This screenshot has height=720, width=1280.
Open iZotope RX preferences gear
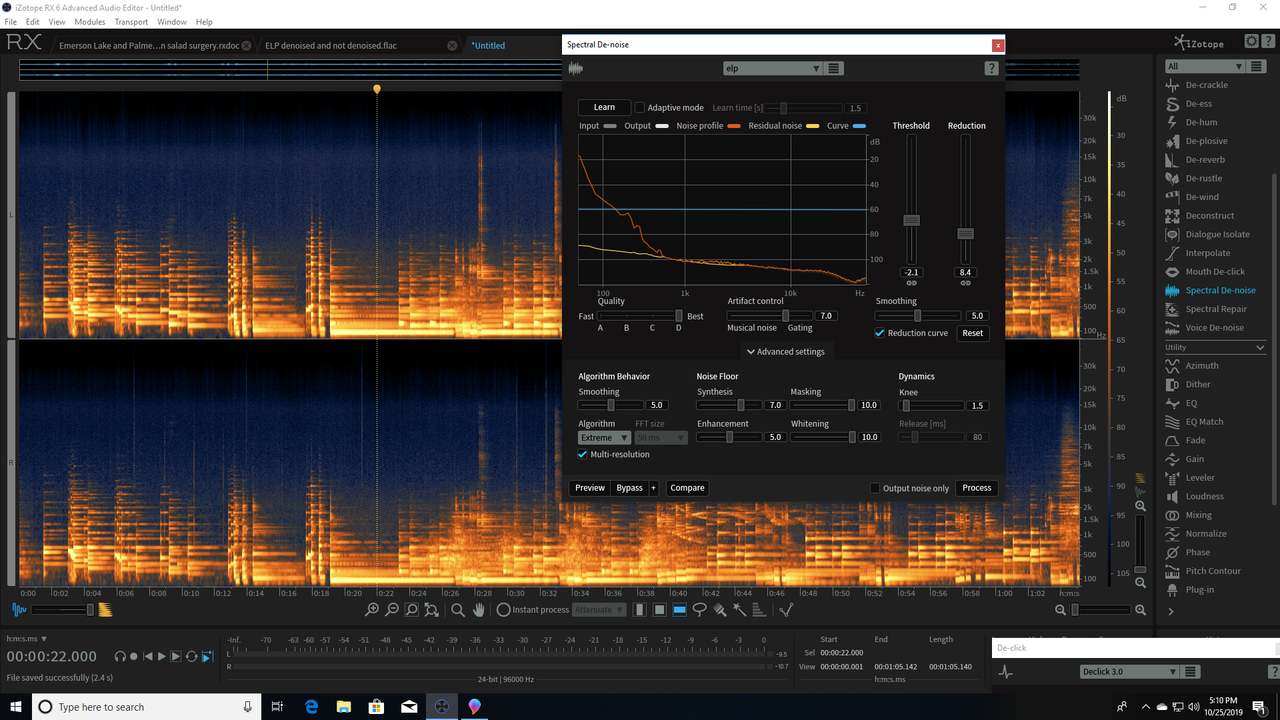point(1252,41)
